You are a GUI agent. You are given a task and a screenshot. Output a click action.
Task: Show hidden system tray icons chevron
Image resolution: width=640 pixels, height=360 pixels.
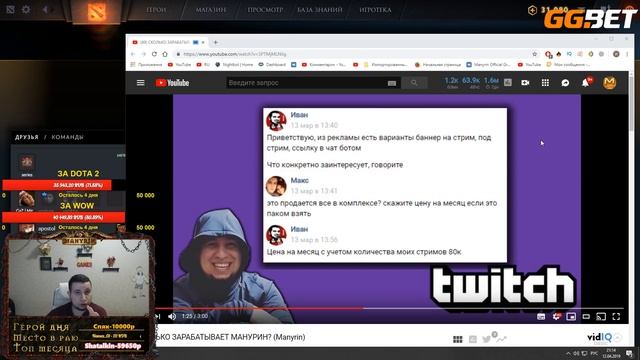click(568, 353)
